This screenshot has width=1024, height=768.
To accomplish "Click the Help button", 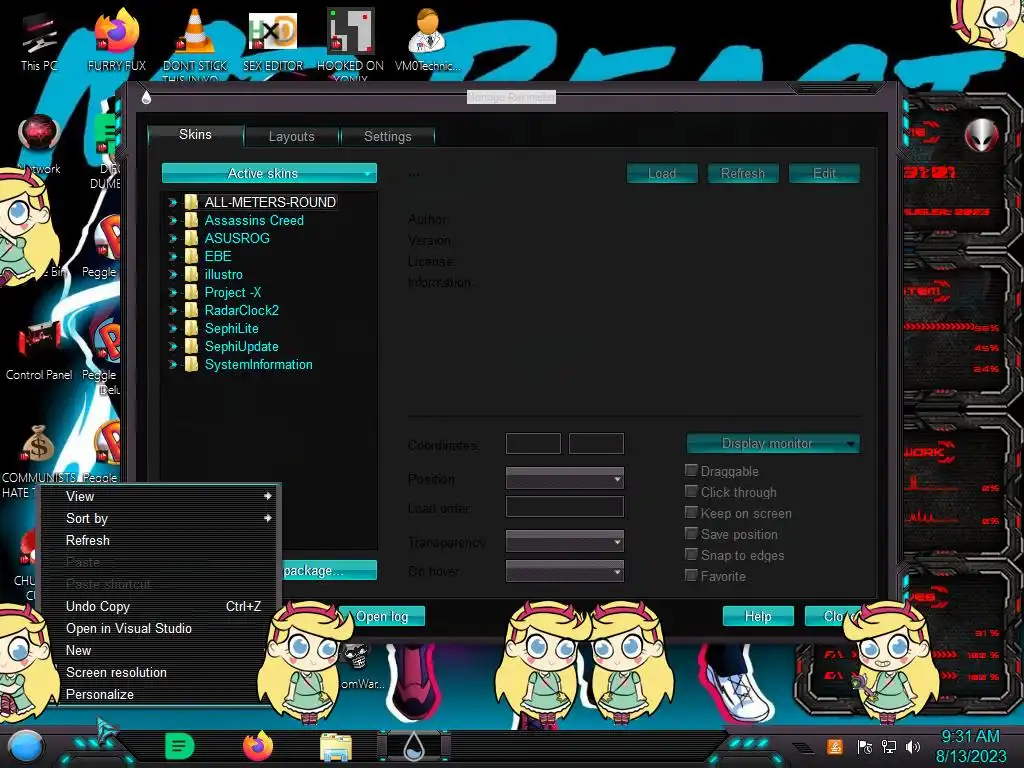I will 758,616.
